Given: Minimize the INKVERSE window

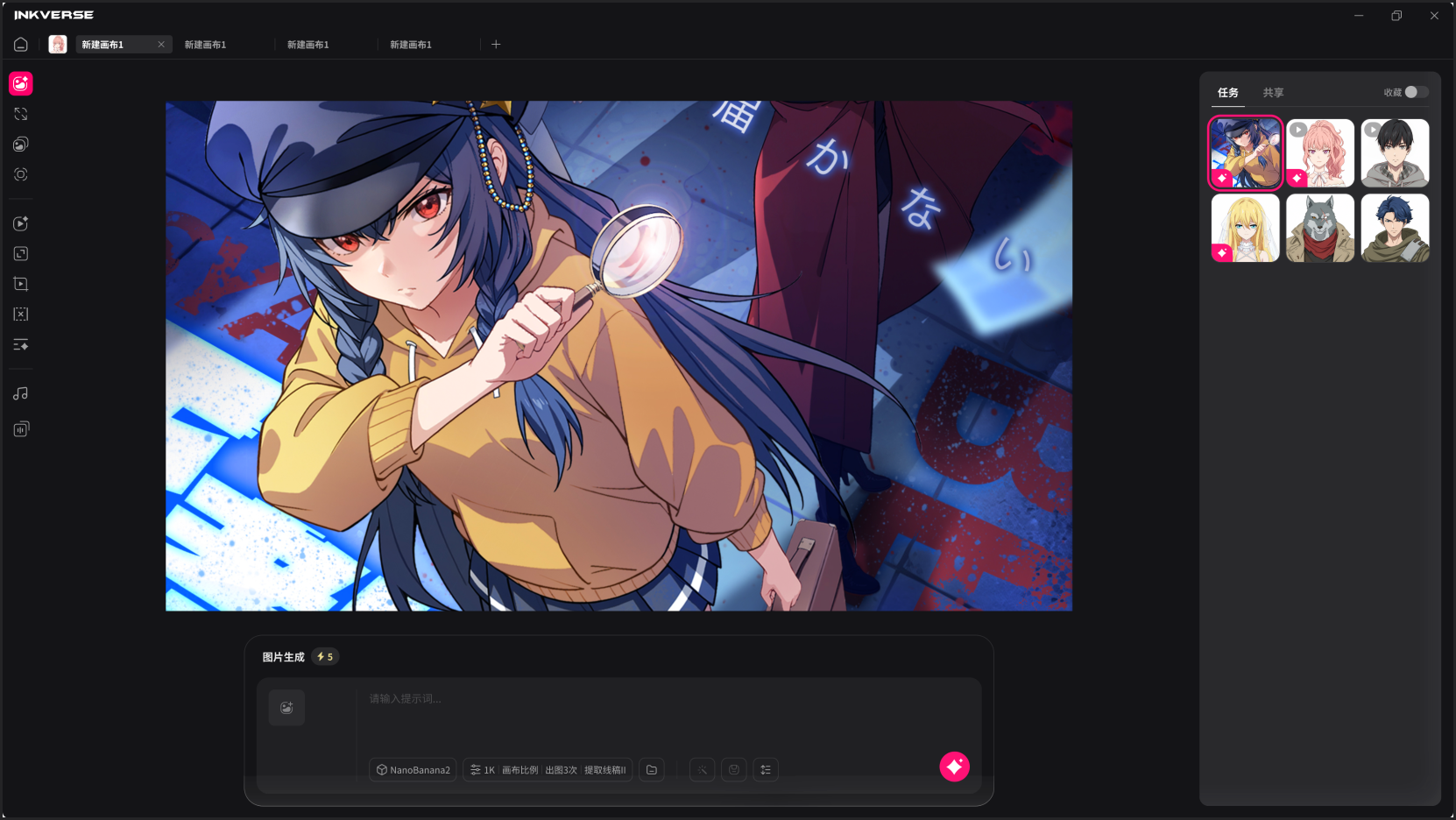Looking at the screenshot, I should pos(1359,15).
